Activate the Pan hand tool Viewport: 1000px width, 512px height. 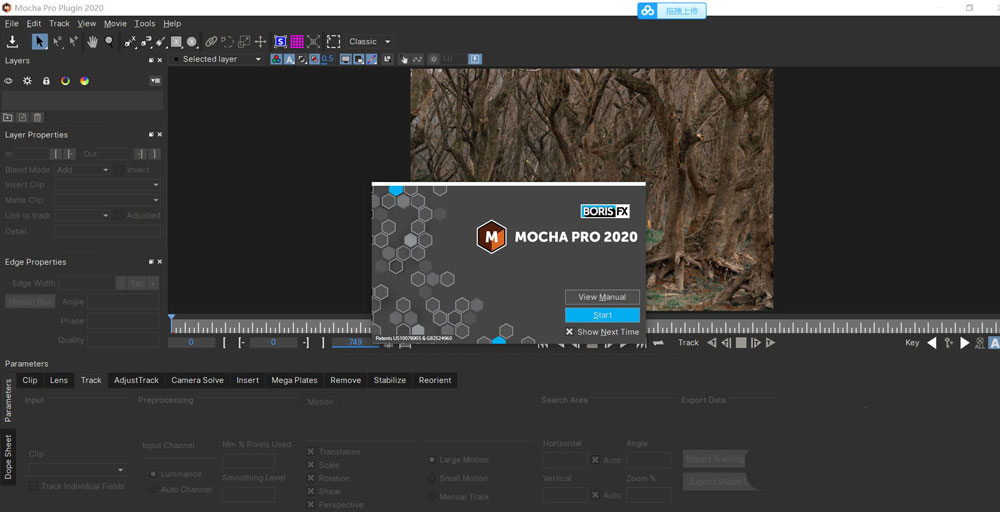point(92,41)
